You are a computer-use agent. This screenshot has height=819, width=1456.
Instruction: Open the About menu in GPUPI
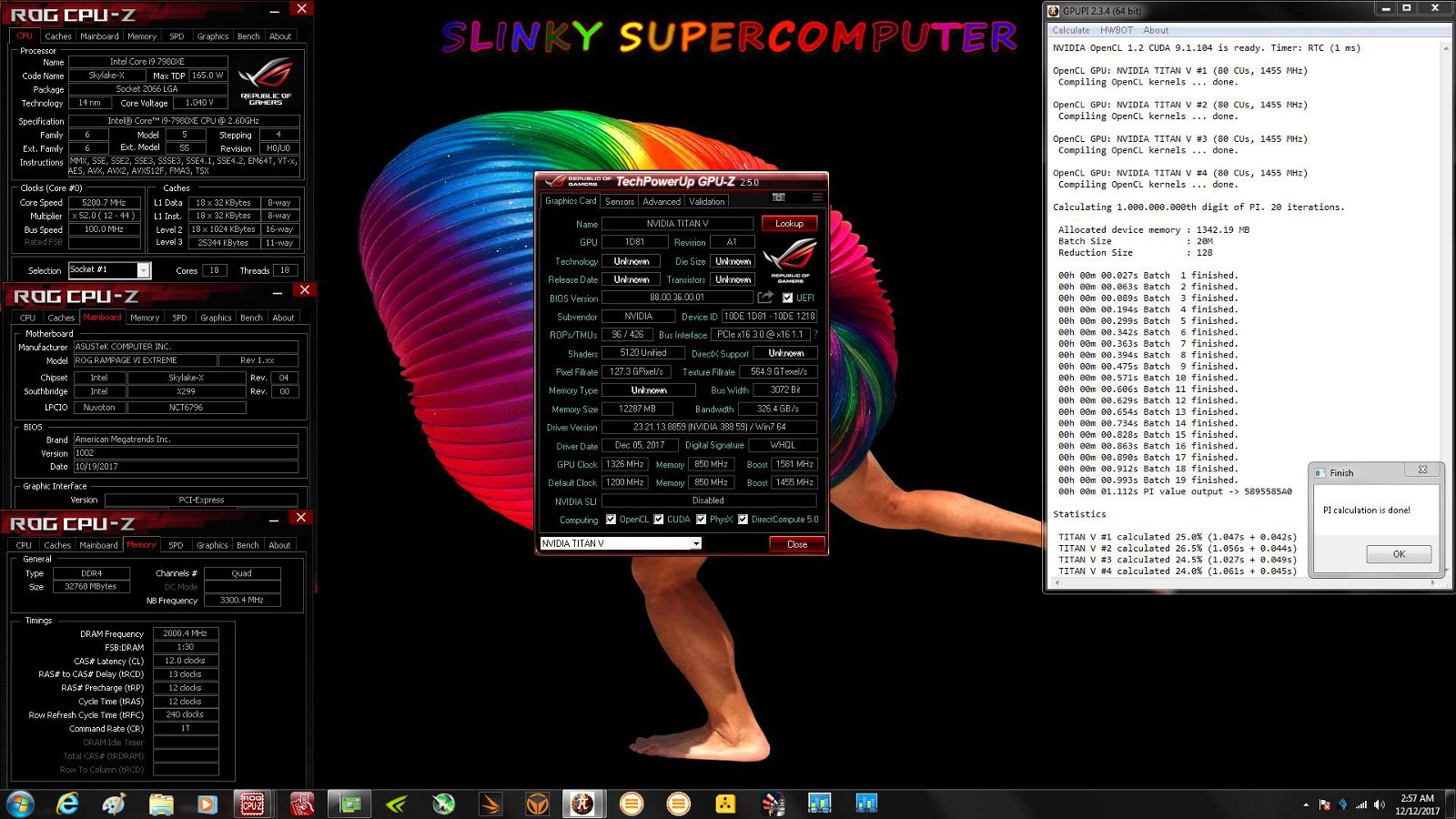point(1156,30)
